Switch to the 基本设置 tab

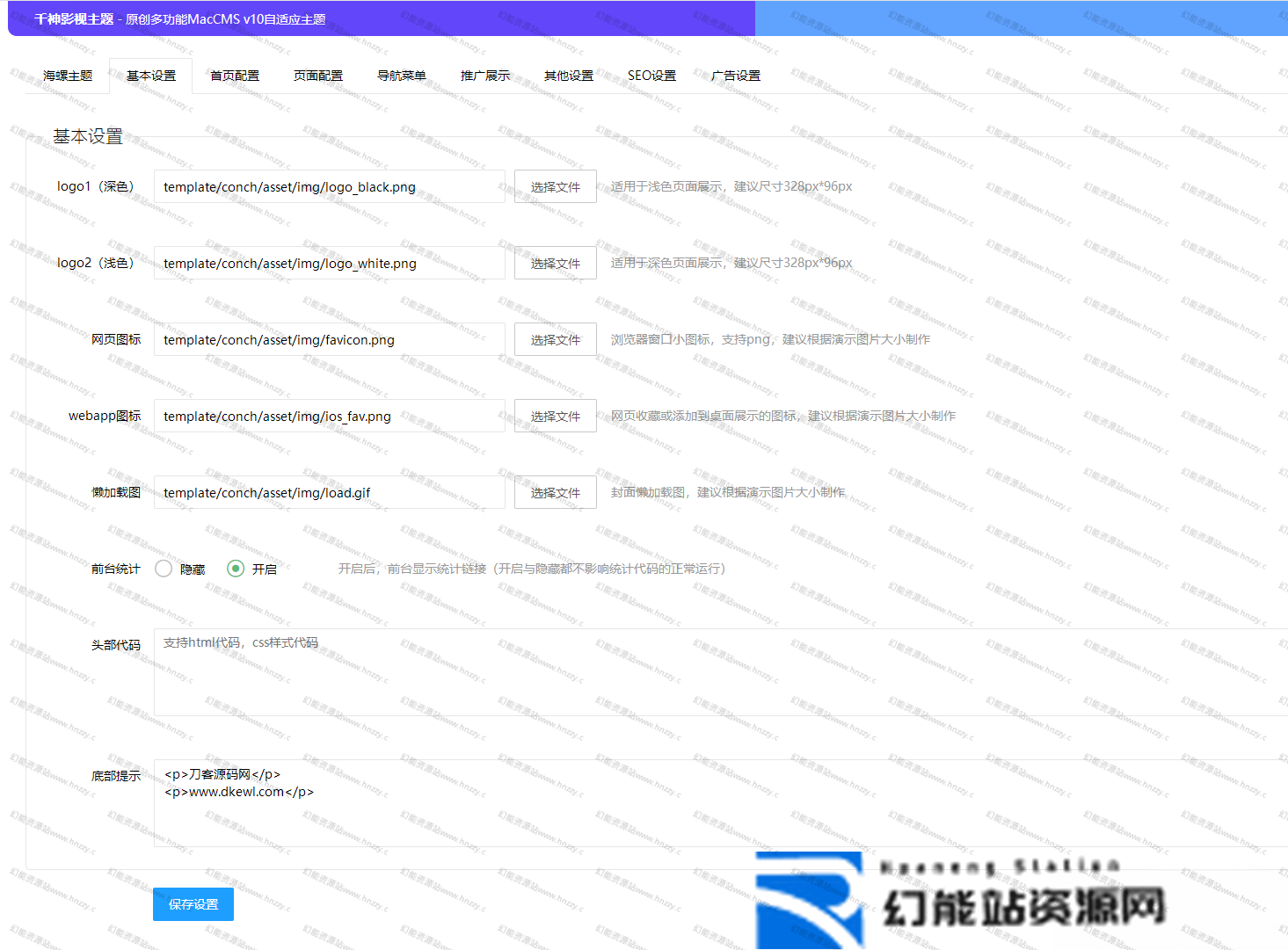151,76
